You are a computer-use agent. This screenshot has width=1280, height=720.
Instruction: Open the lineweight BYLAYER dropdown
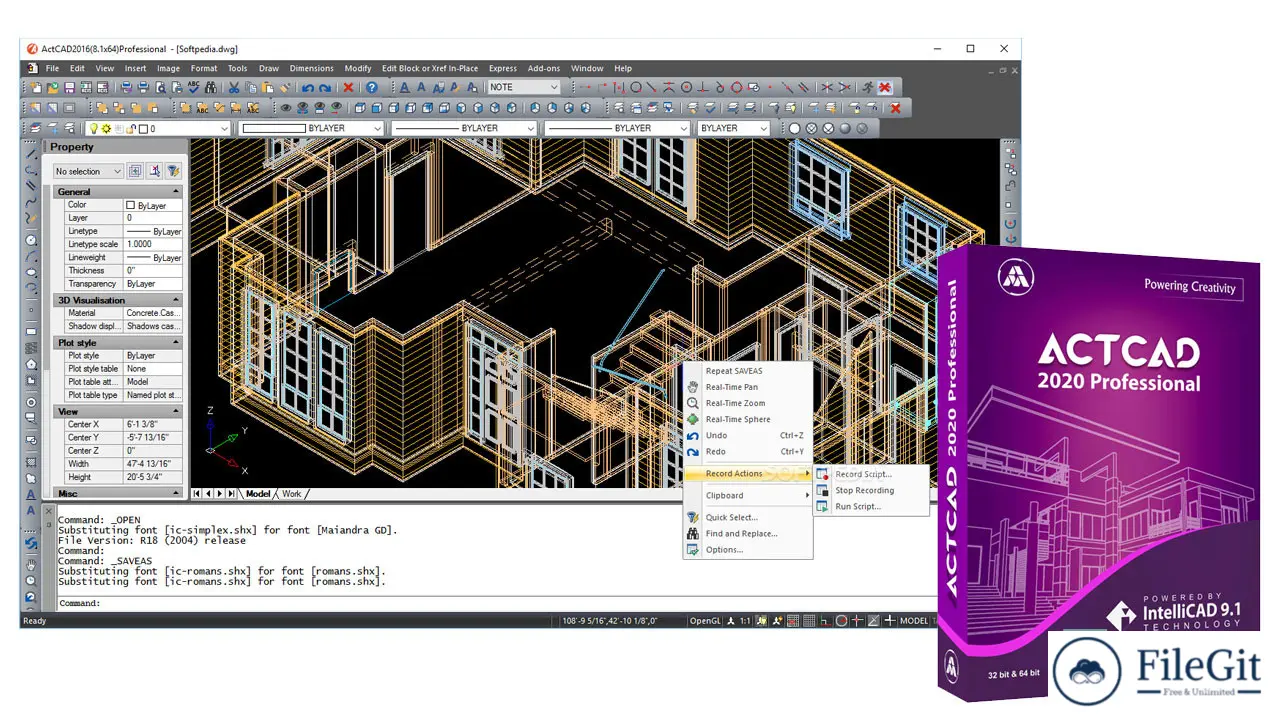[x=617, y=128]
